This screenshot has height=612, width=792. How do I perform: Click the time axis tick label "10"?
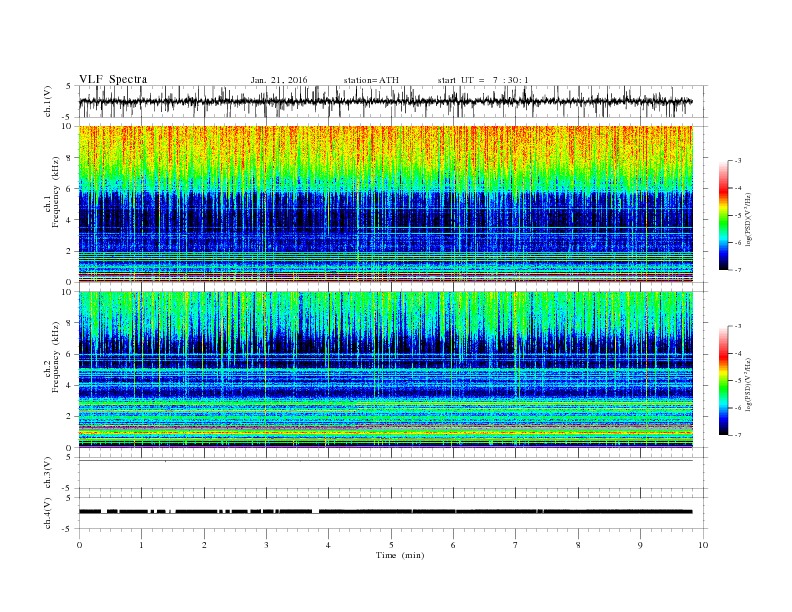point(703,545)
